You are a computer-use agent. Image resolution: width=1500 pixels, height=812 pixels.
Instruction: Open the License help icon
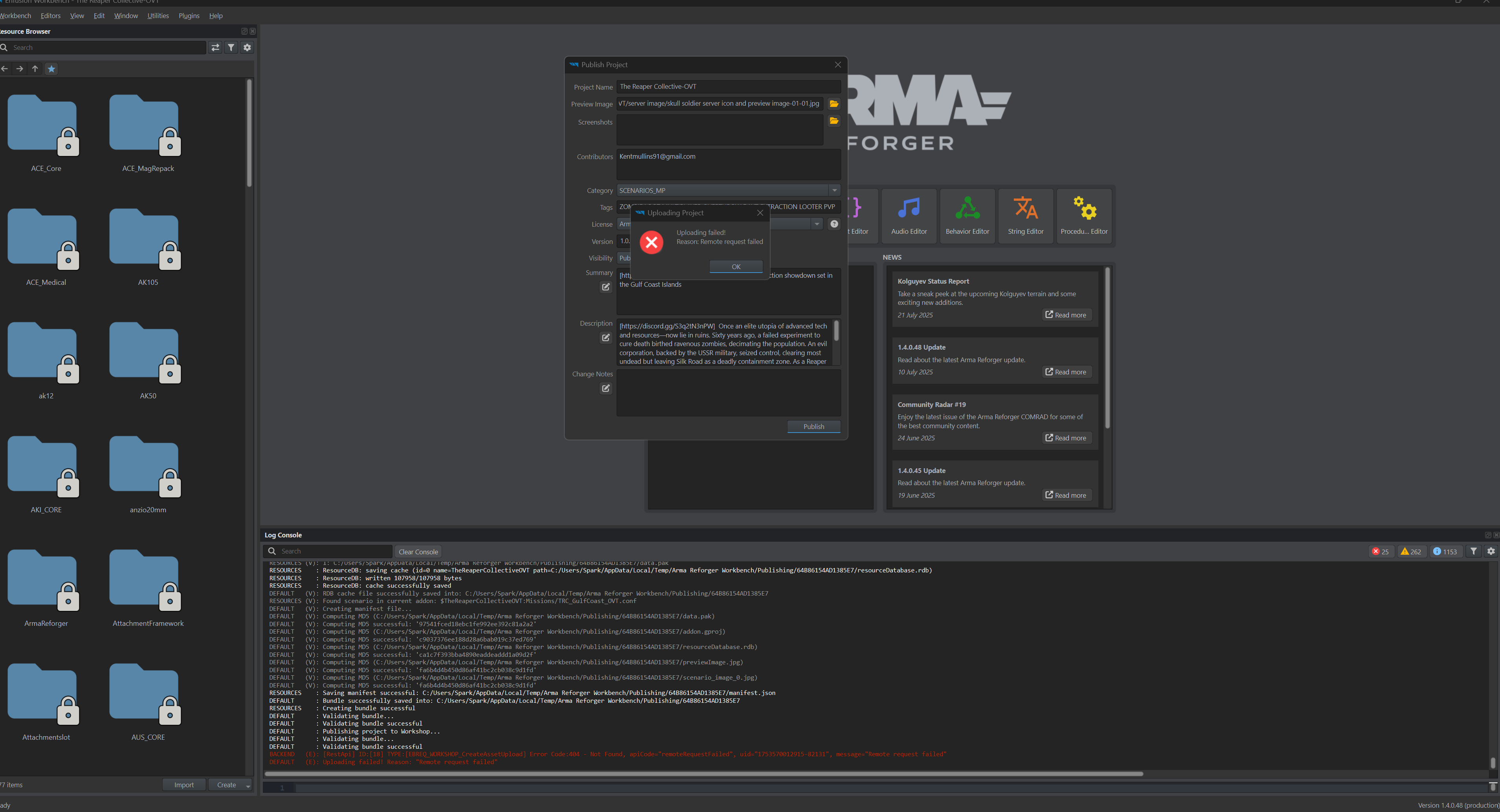834,224
